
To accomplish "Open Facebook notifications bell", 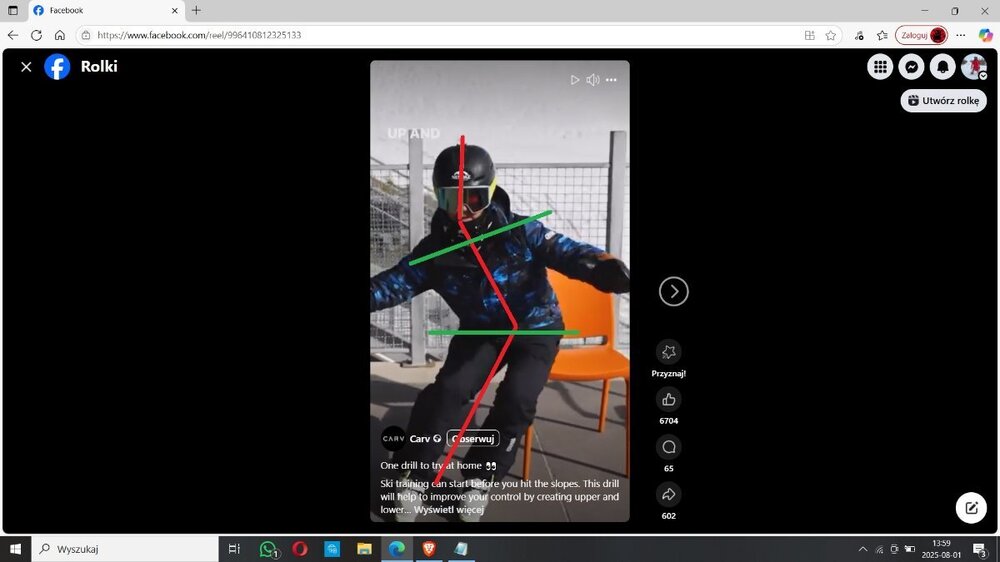I will click(x=942, y=67).
